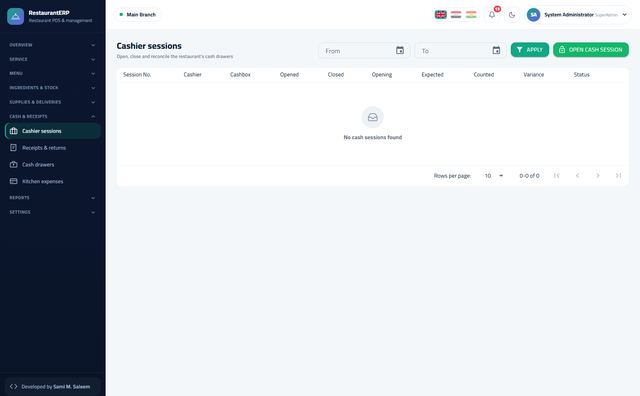Screen dimensions: 640x396
Task: Open the rows per page dropdown
Action: coord(494,176)
